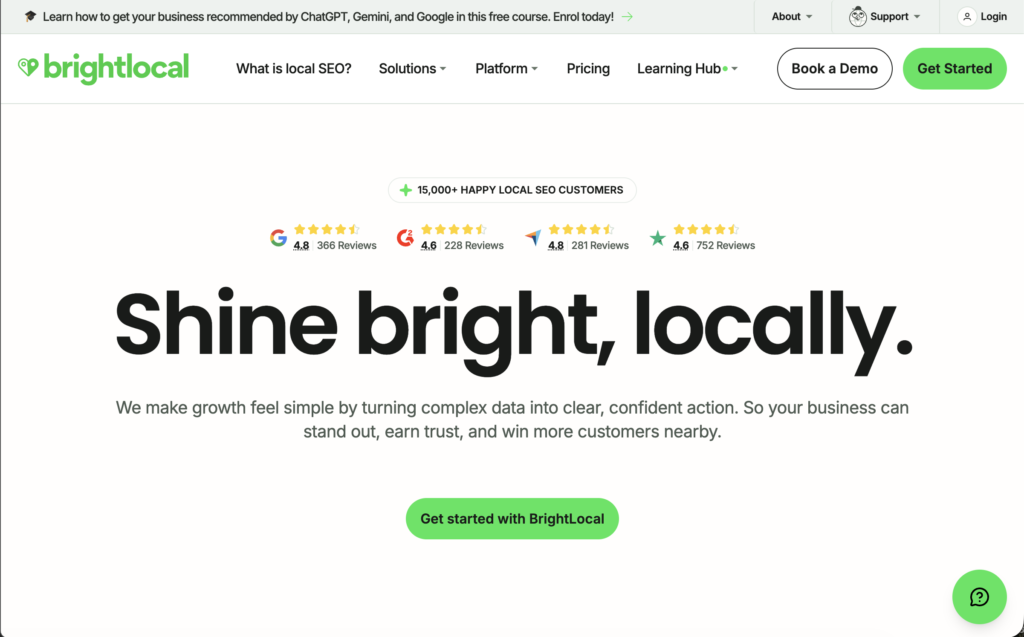
Task: Click Get started with BrightLocal button
Action: point(512,519)
